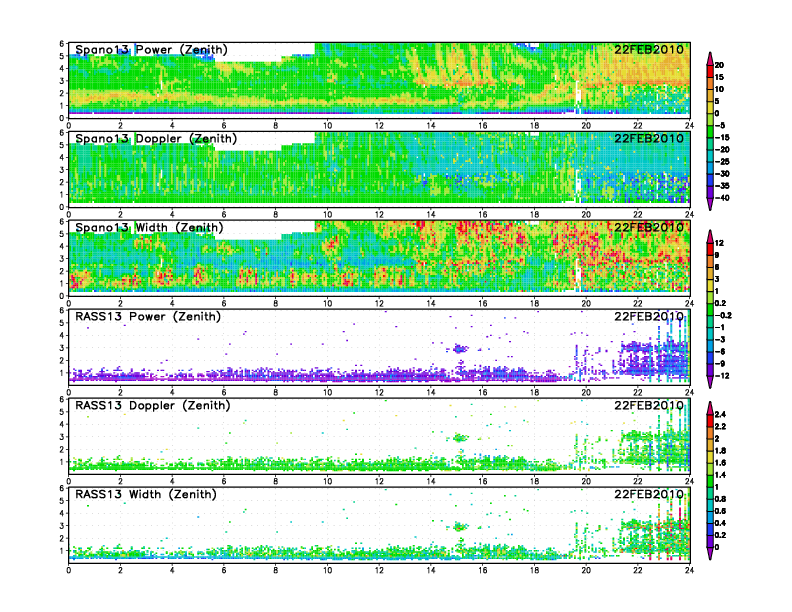Click height 6 tick on Spano13 Power axis

point(62,44)
